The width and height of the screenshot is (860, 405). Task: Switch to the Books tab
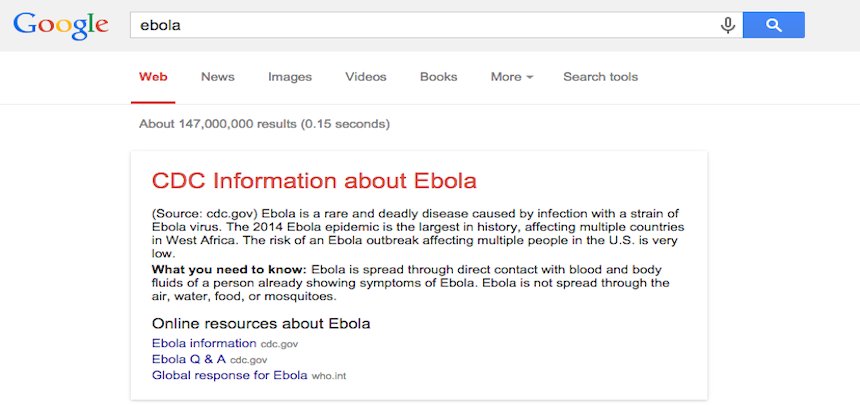click(x=439, y=77)
